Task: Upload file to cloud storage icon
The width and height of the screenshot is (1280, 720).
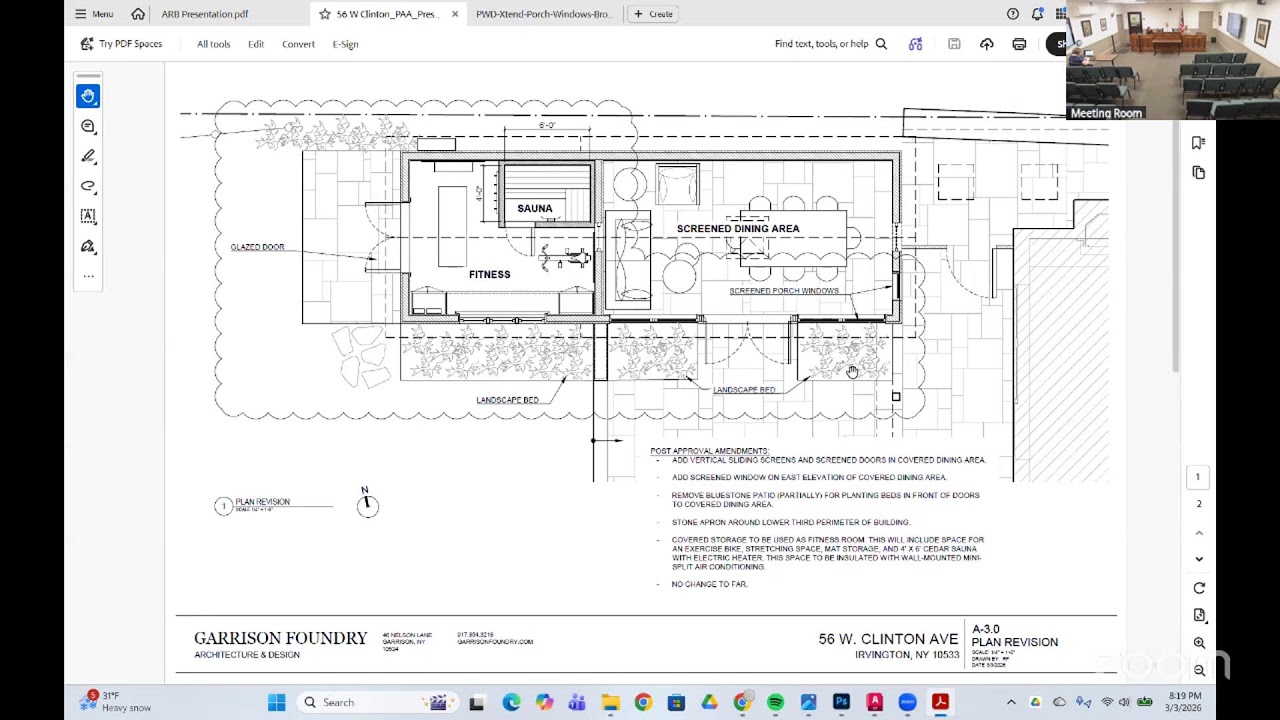Action: [987, 44]
